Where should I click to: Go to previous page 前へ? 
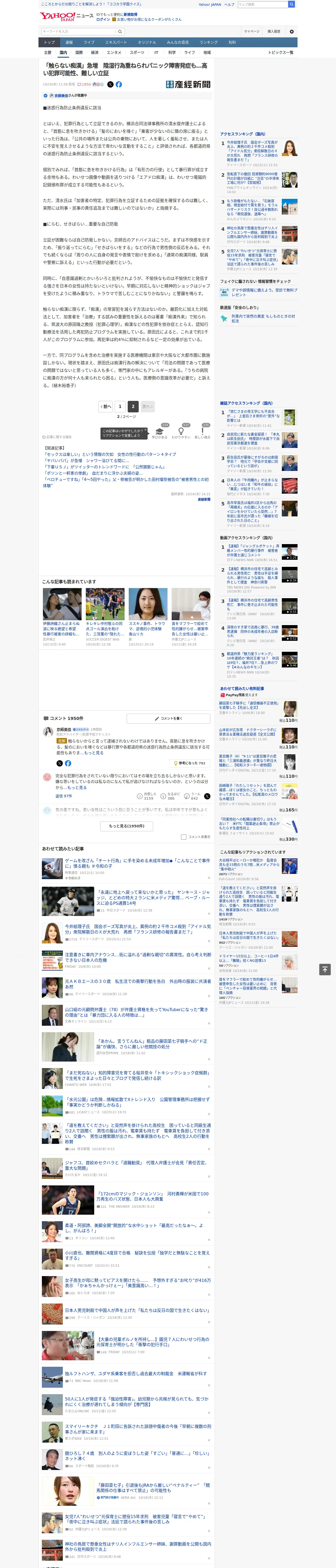105,406
